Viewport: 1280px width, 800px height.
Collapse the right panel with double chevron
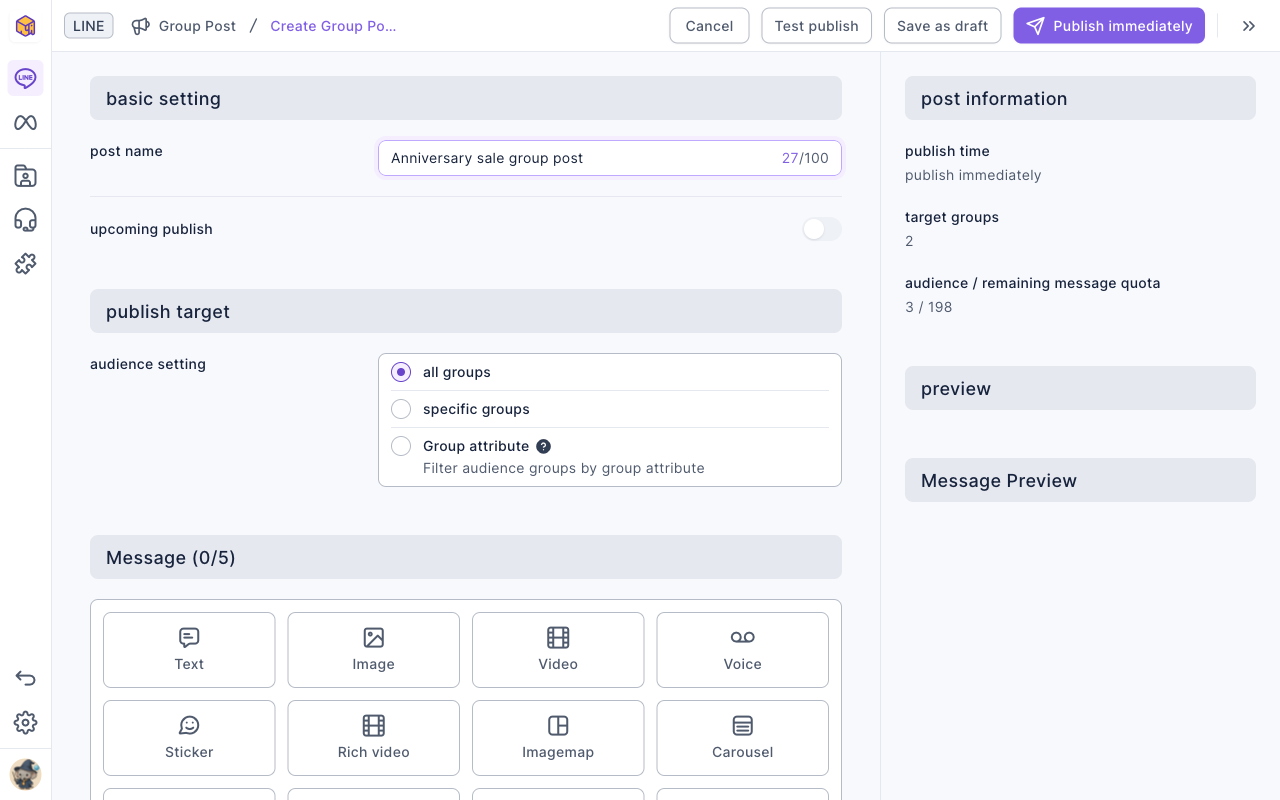[1249, 26]
